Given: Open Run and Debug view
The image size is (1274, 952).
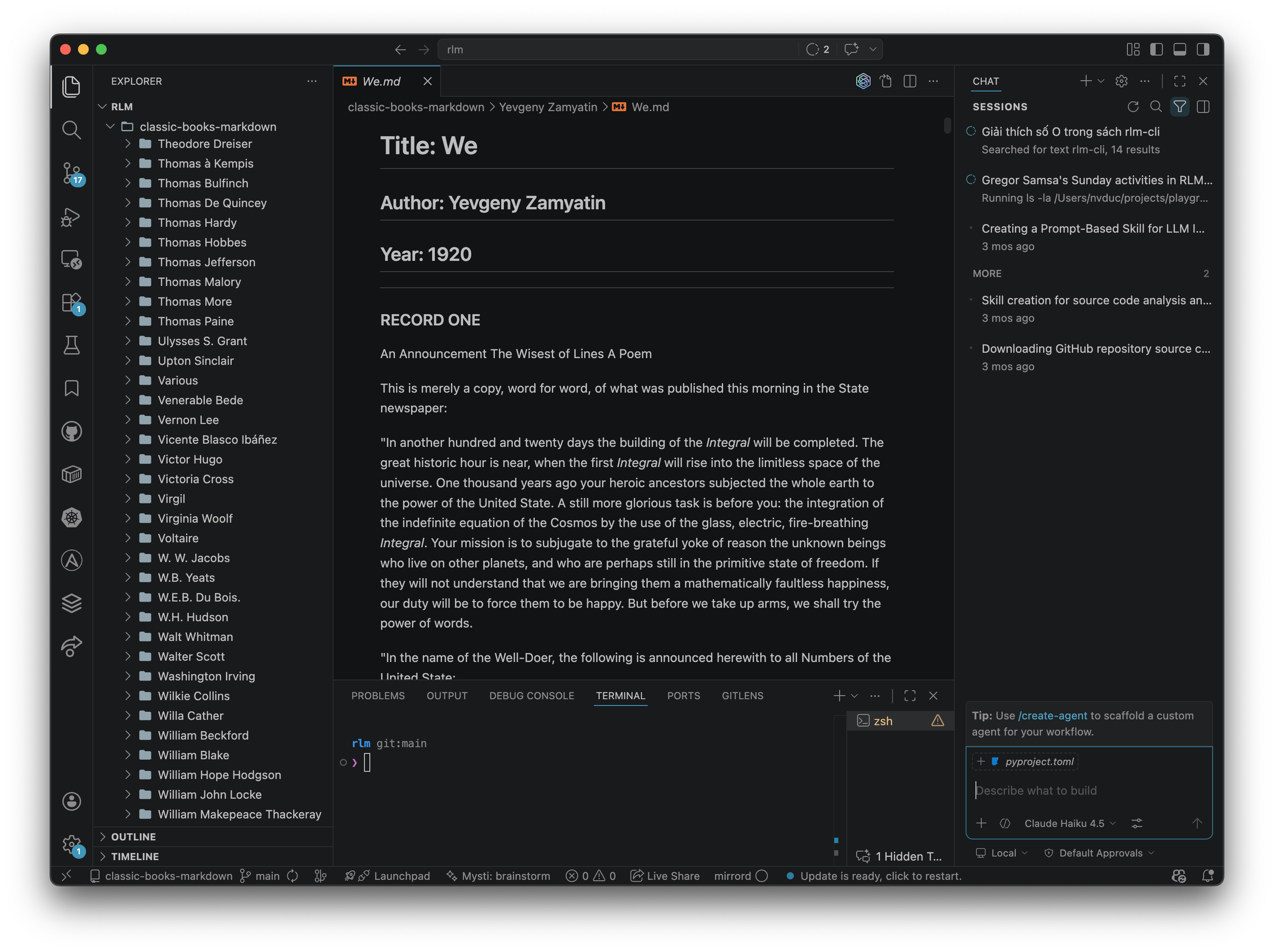Looking at the screenshot, I should pyautogui.click(x=71, y=217).
